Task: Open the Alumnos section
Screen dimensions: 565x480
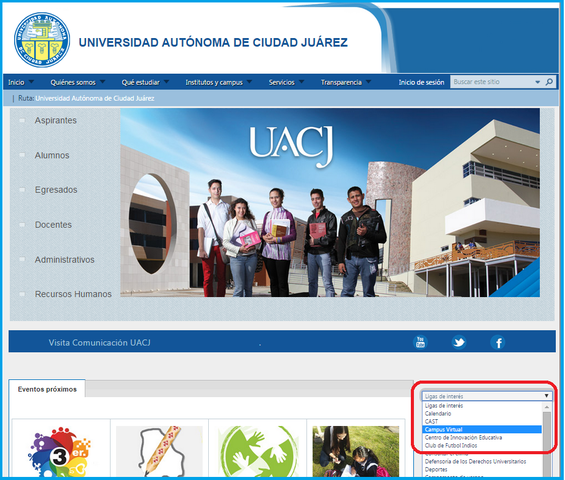Action: coord(52,155)
